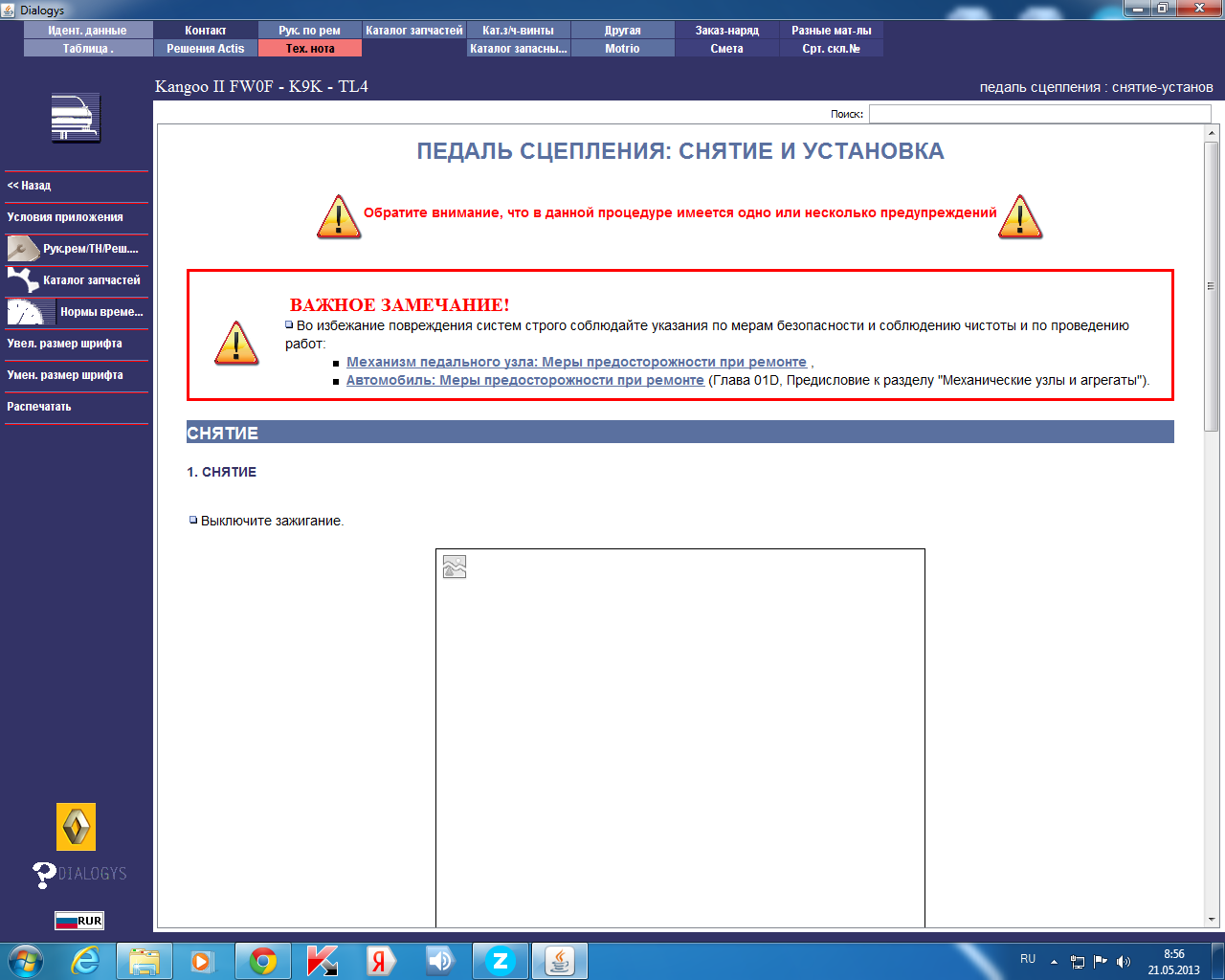Click the vehicle identification car icon
Viewport: 1225px width, 980px height.
76,118
